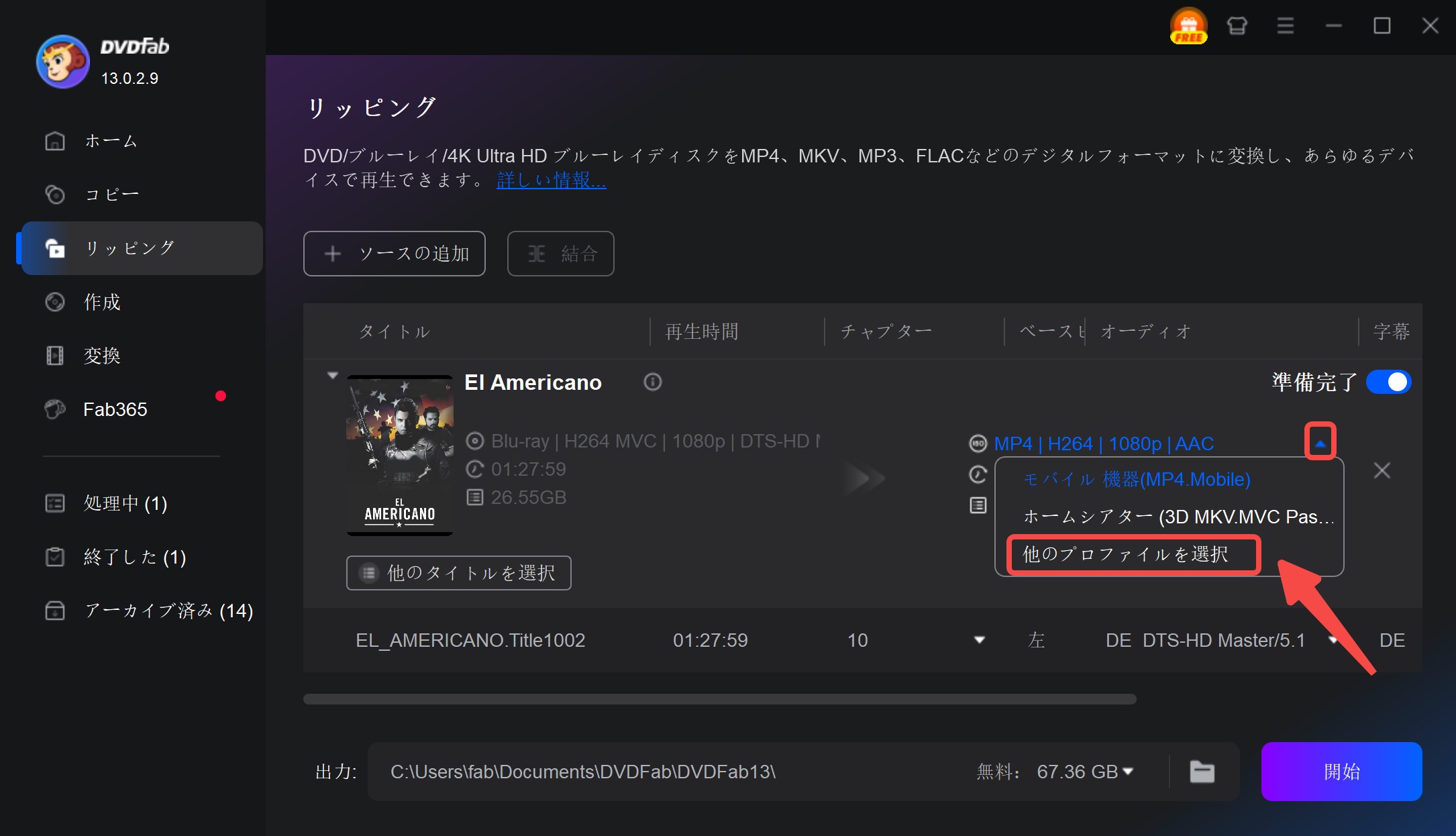The width and height of the screenshot is (1456, 836).
Task: Click タイトル column header
Action: (395, 331)
